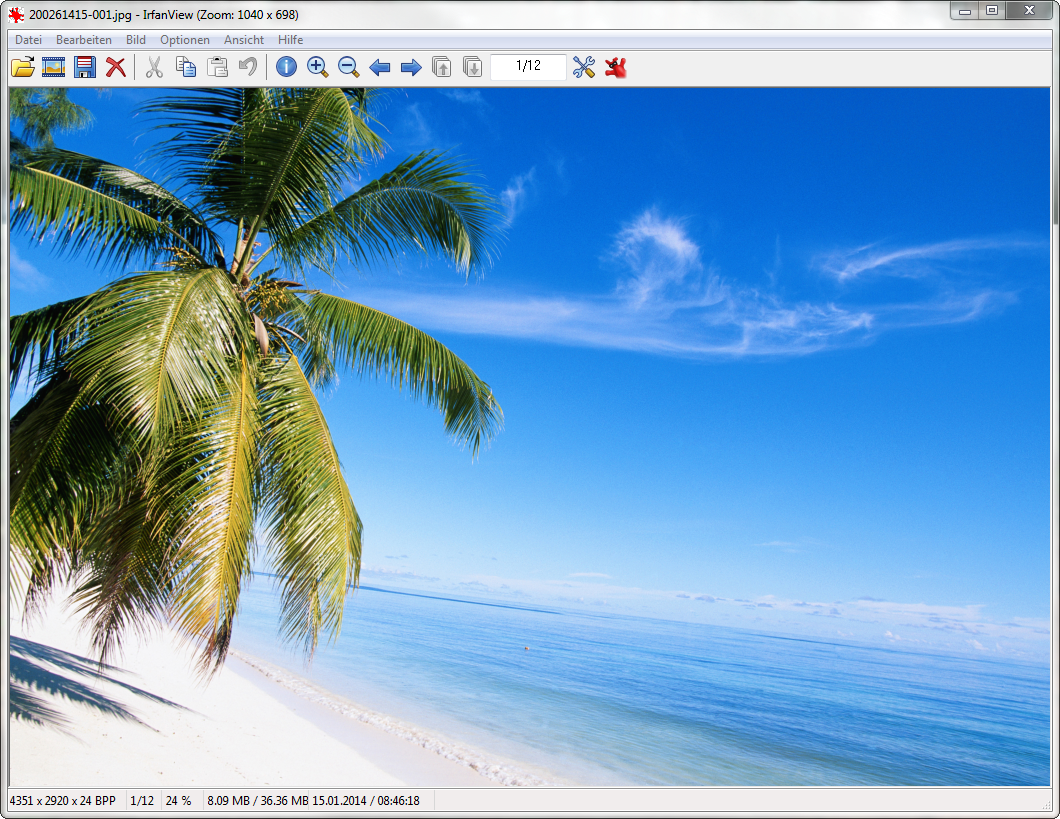This screenshot has height=819, width=1060.
Task: Open the Datei menu
Action: click(28, 40)
